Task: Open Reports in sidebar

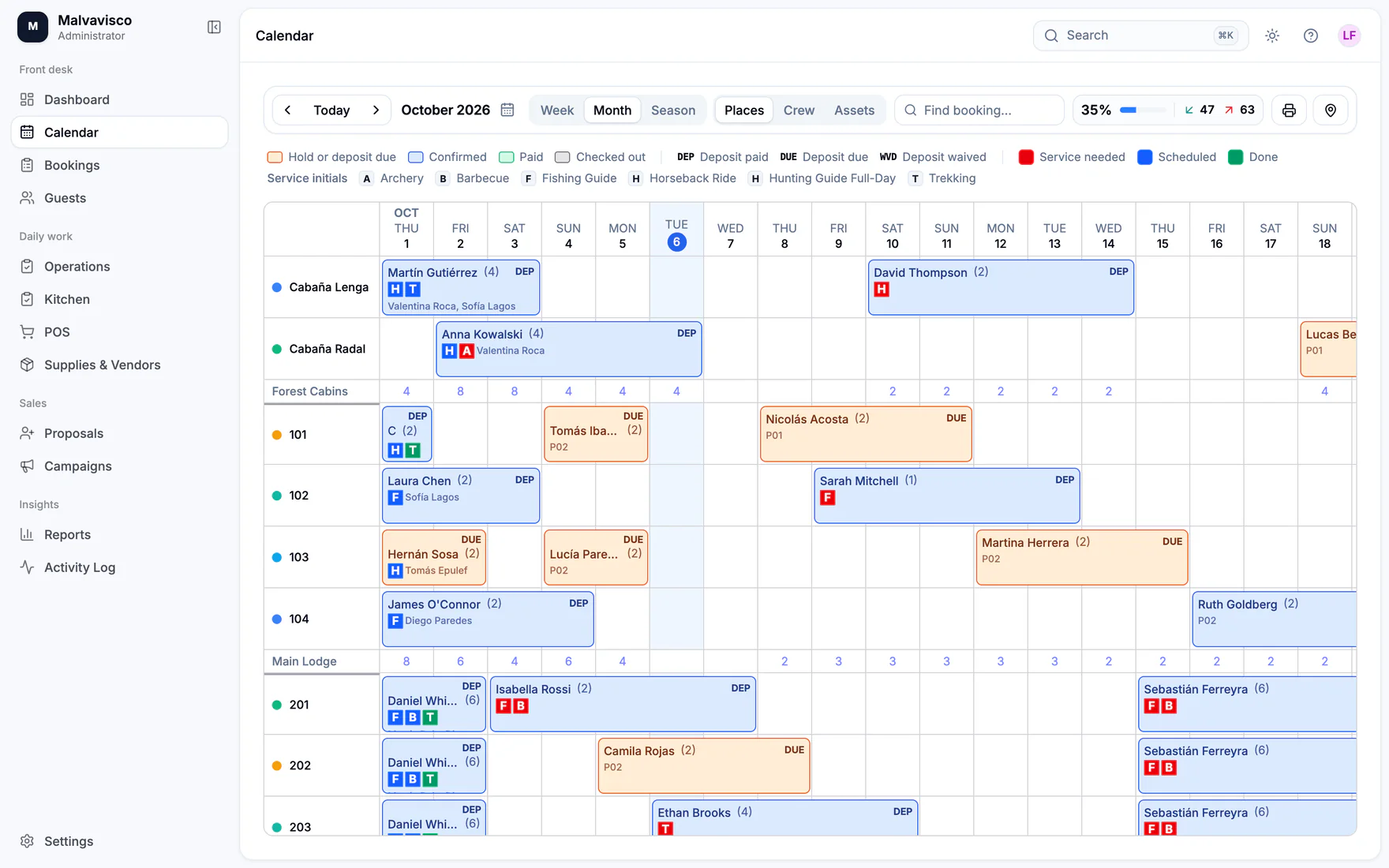Action: pyautogui.click(x=119, y=534)
